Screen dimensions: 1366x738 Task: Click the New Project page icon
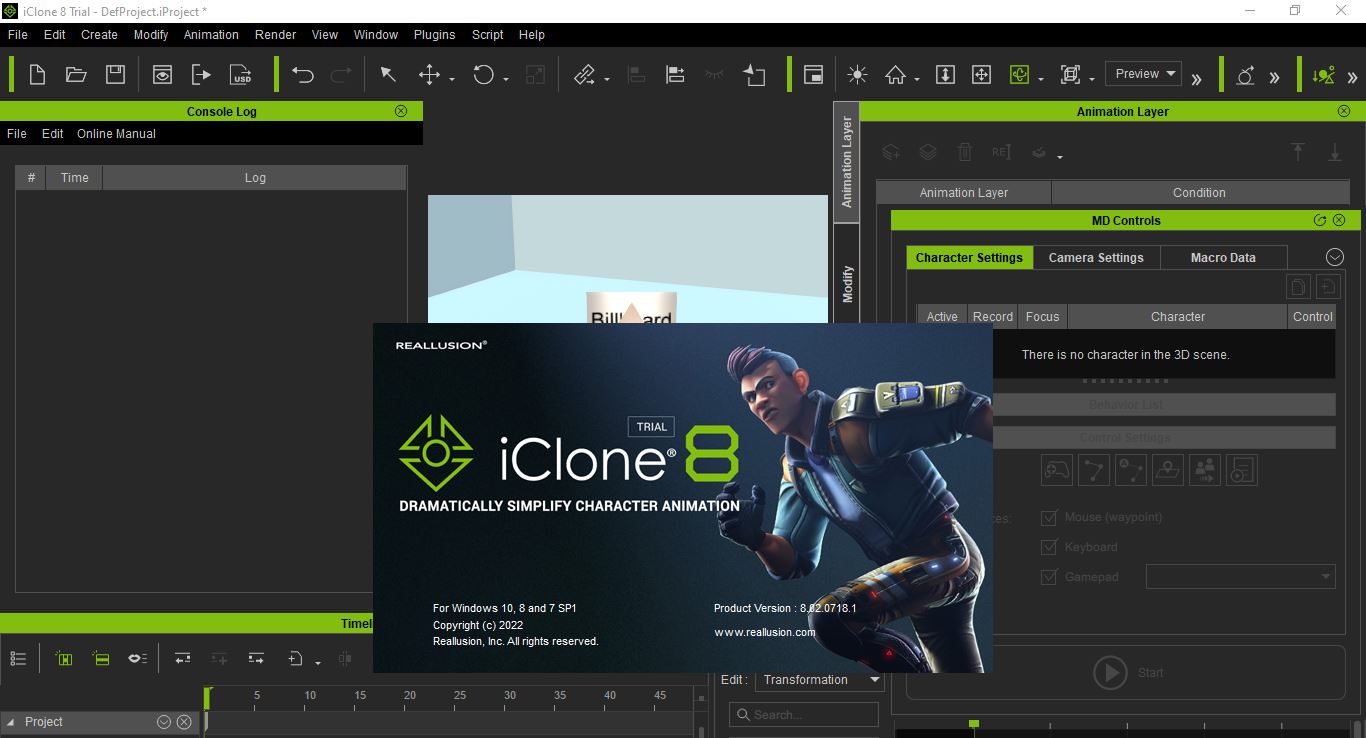coord(37,75)
